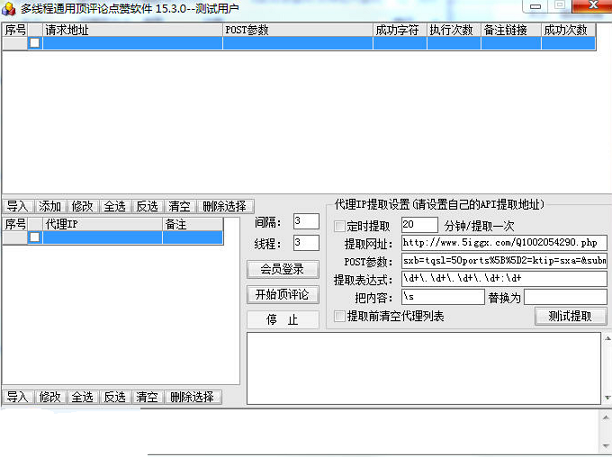
Task: Click the 清空 button under the request list
Action: (180, 206)
